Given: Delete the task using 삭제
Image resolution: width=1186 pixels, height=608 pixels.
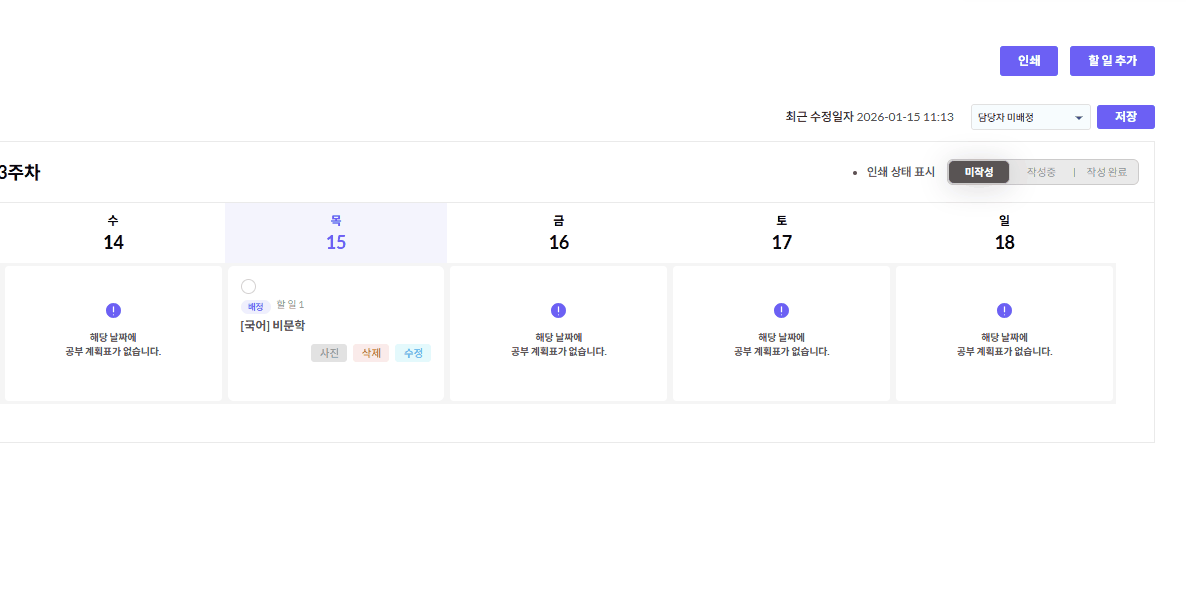Looking at the screenshot, I should click(371, 353).
